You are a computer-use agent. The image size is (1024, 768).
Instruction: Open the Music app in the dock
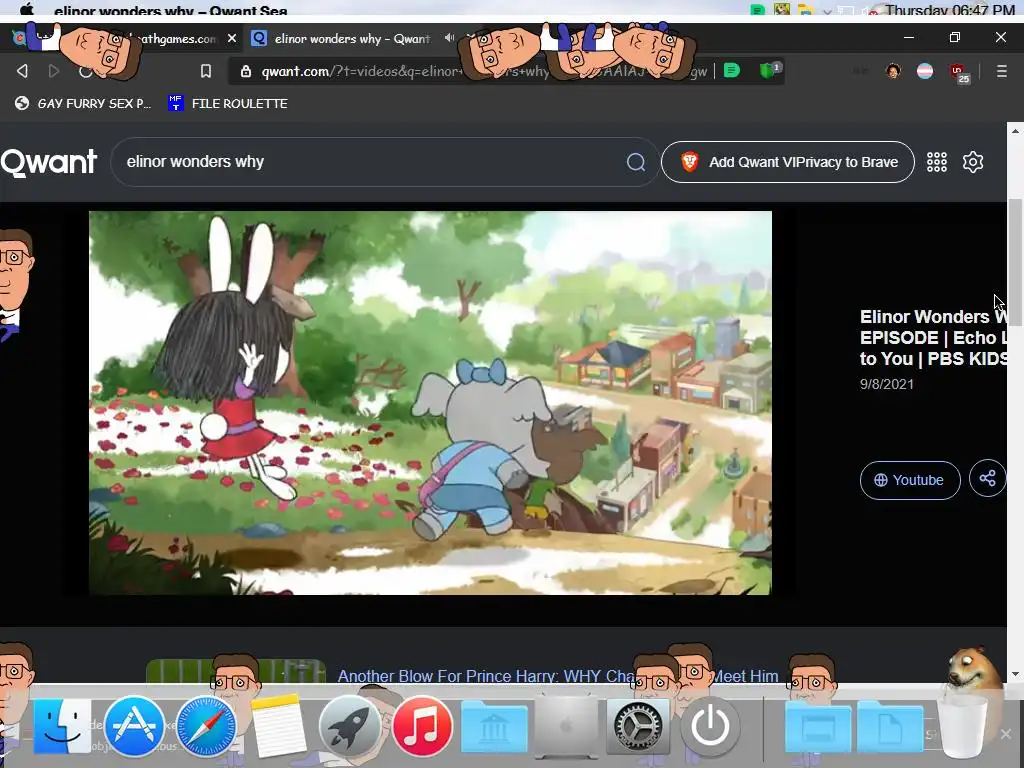coord(422,726)
